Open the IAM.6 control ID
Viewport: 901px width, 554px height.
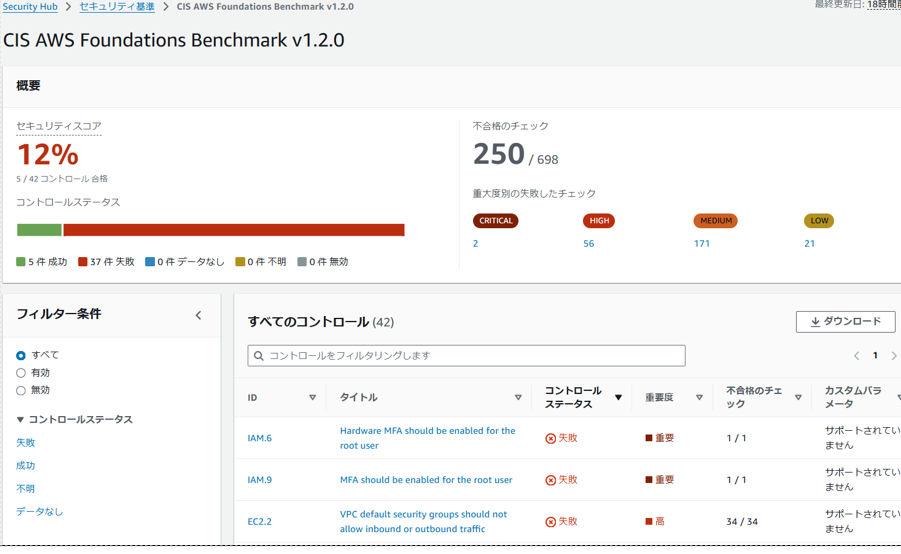(260, 438)
